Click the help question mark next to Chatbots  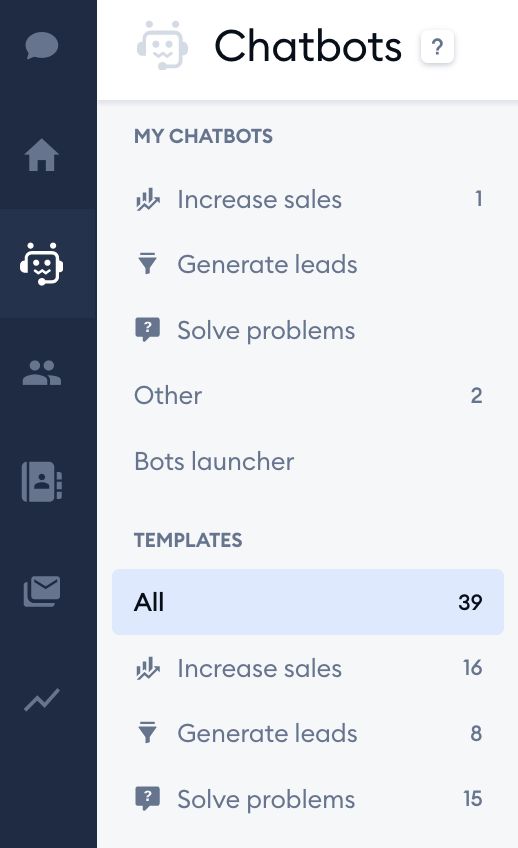tap(437, 47)
